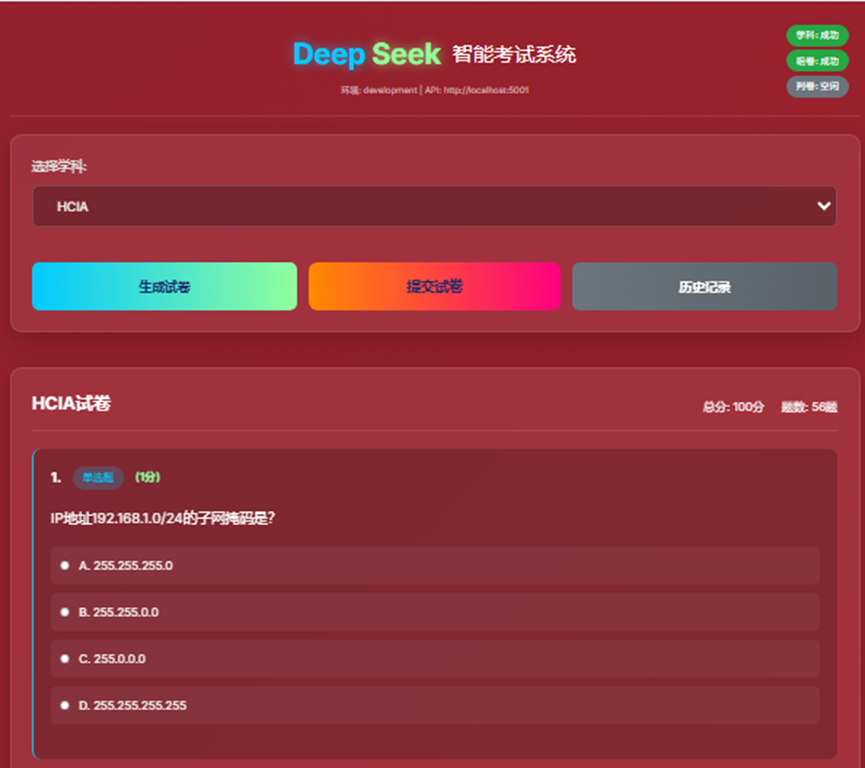Click the 智能考试系统 heading text
The width and height of the screenshot is (865, 768).
(514, 55)
